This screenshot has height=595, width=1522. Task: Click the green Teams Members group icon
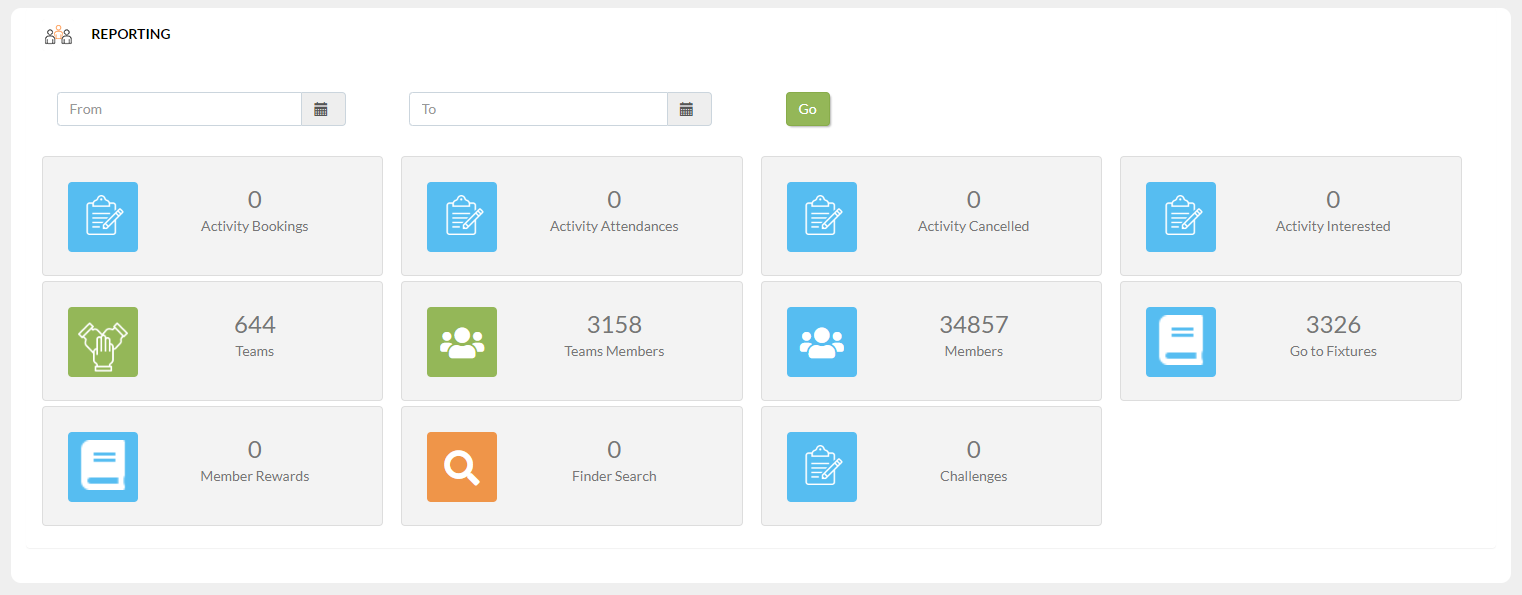(x=462, y=342)
